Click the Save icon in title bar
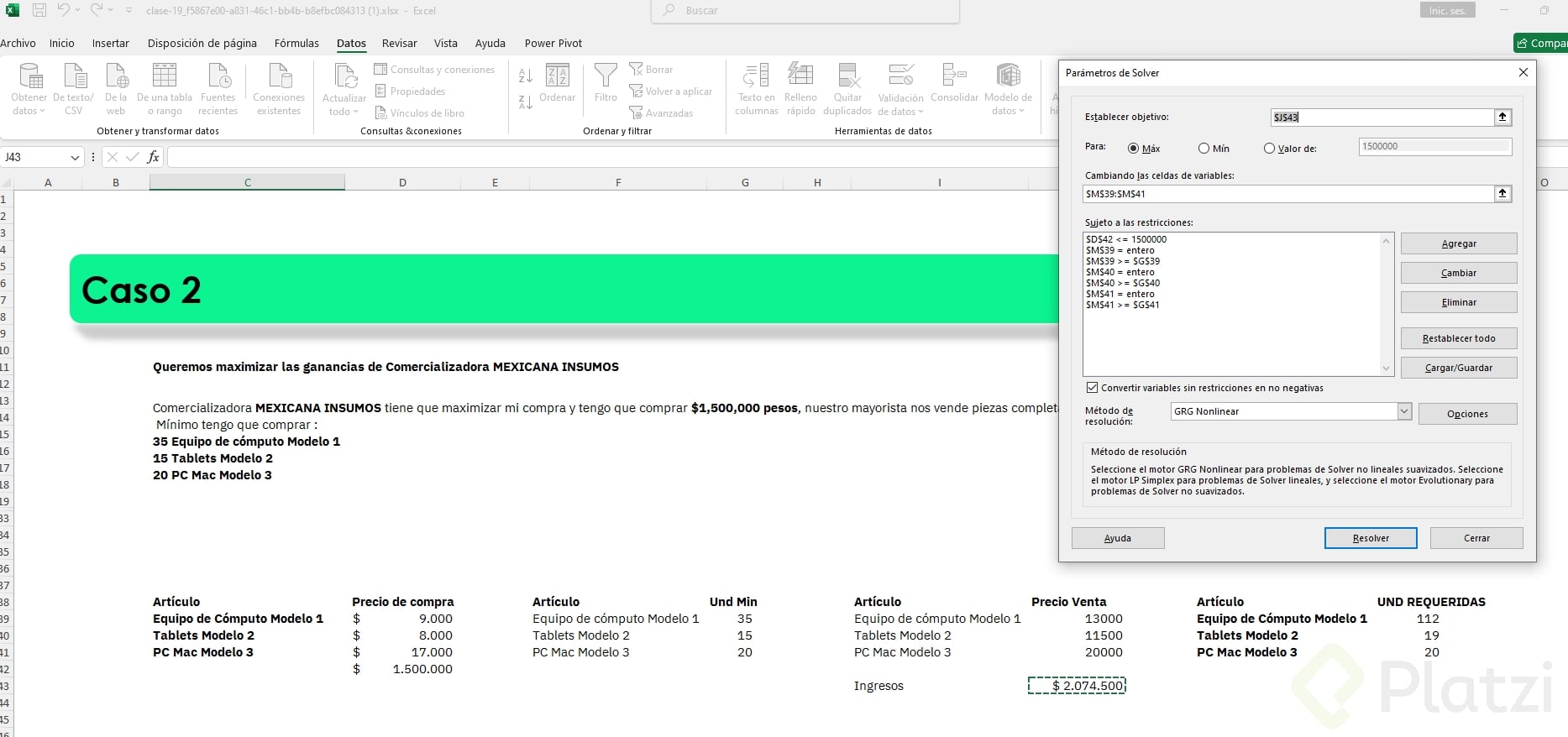The width and height of the screenshot is (1568, 737). [39, 11]
